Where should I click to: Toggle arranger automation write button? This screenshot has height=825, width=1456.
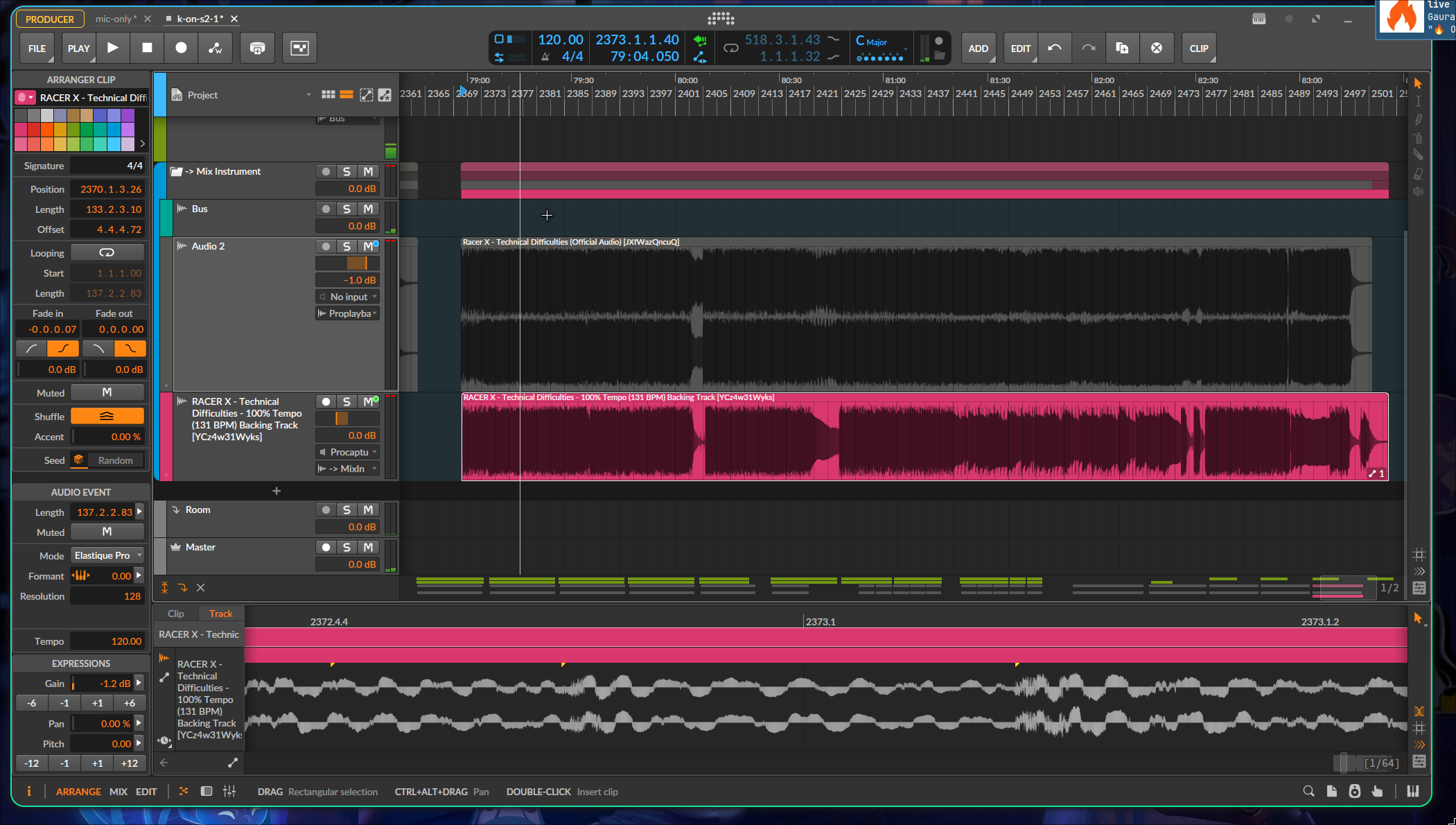point(216,48)
